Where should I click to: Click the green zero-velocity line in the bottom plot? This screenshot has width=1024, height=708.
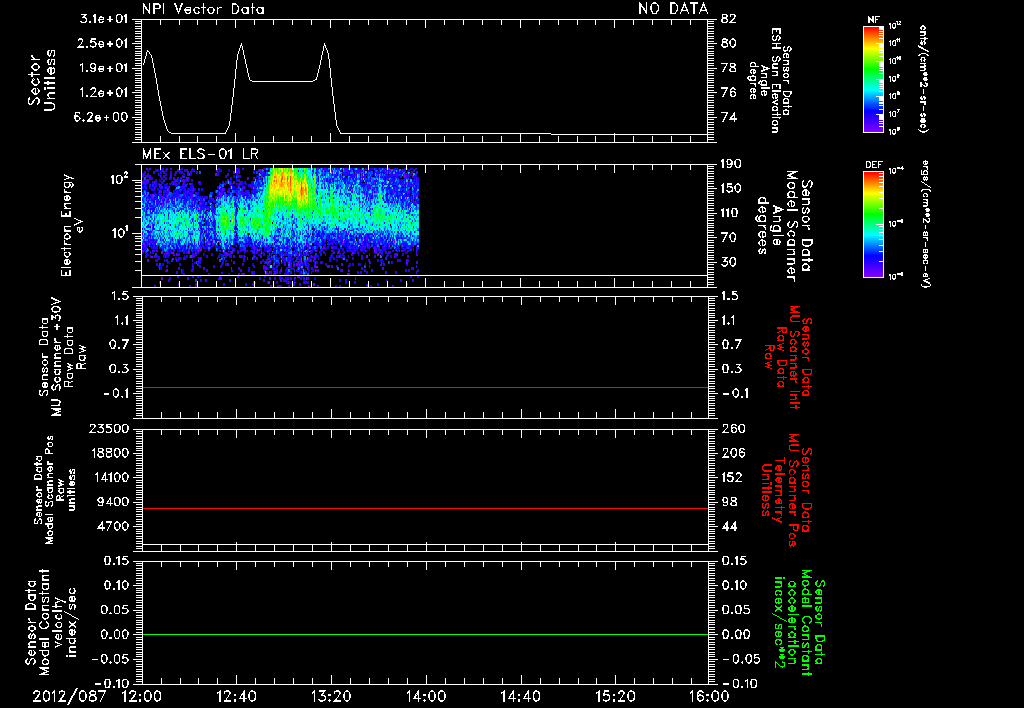coord(425,634)
